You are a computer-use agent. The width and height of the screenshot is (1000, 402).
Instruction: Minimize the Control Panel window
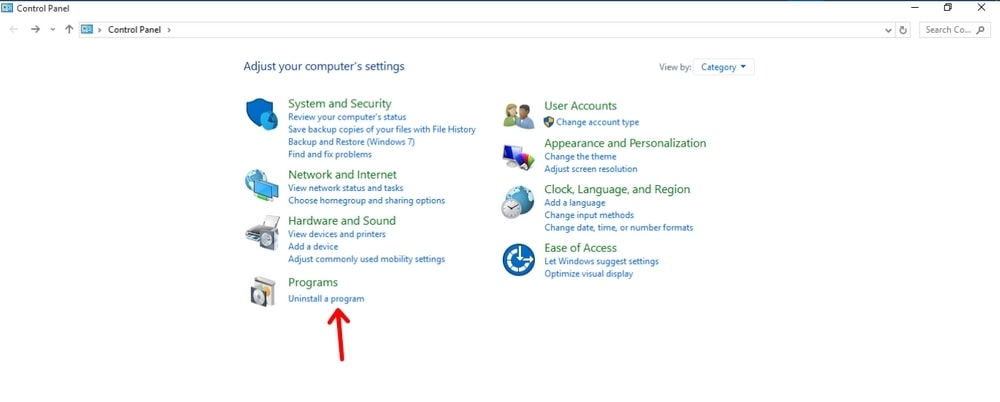916,8
